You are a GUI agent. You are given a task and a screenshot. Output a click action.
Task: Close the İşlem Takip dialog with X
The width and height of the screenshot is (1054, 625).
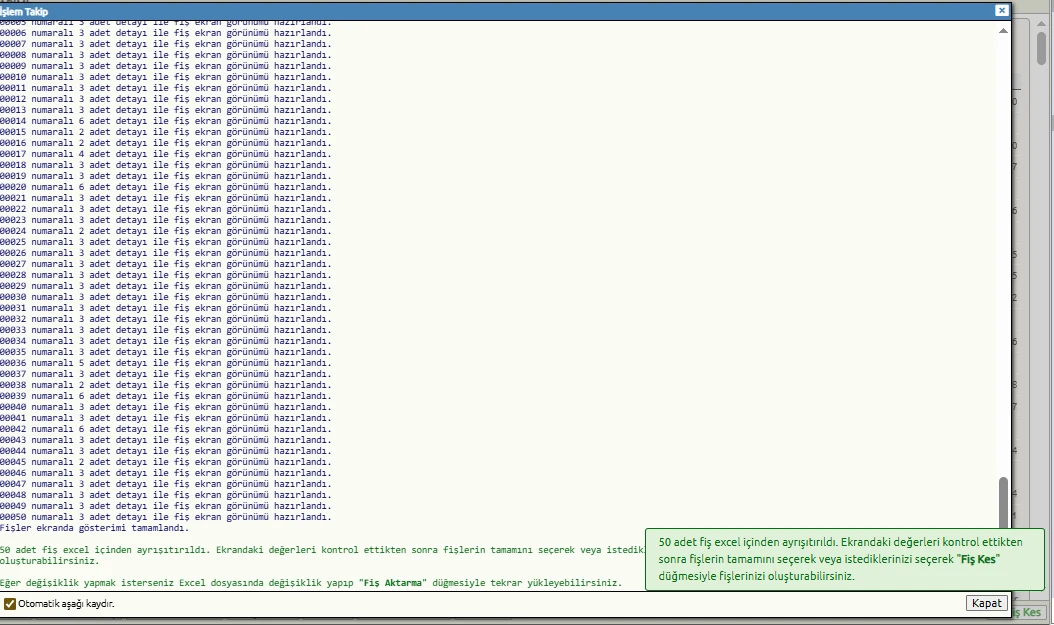coord(1002,10)
